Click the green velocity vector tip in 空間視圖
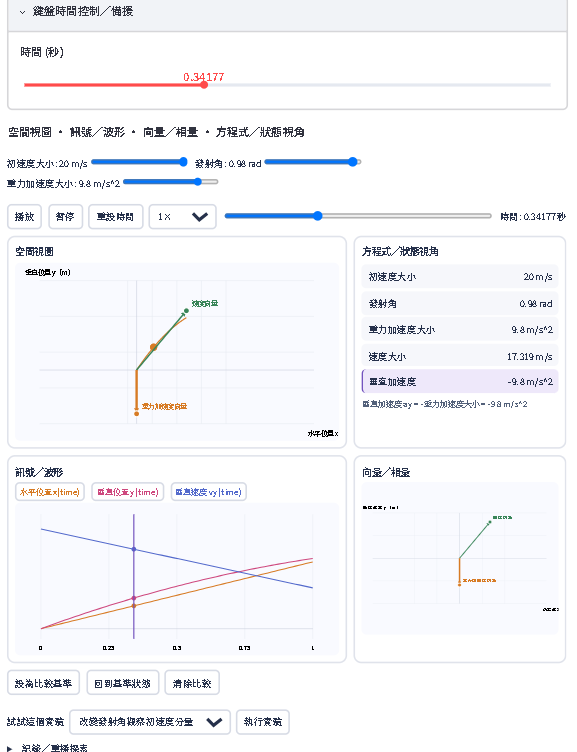 pyautogui.click(x=186, y=311)
